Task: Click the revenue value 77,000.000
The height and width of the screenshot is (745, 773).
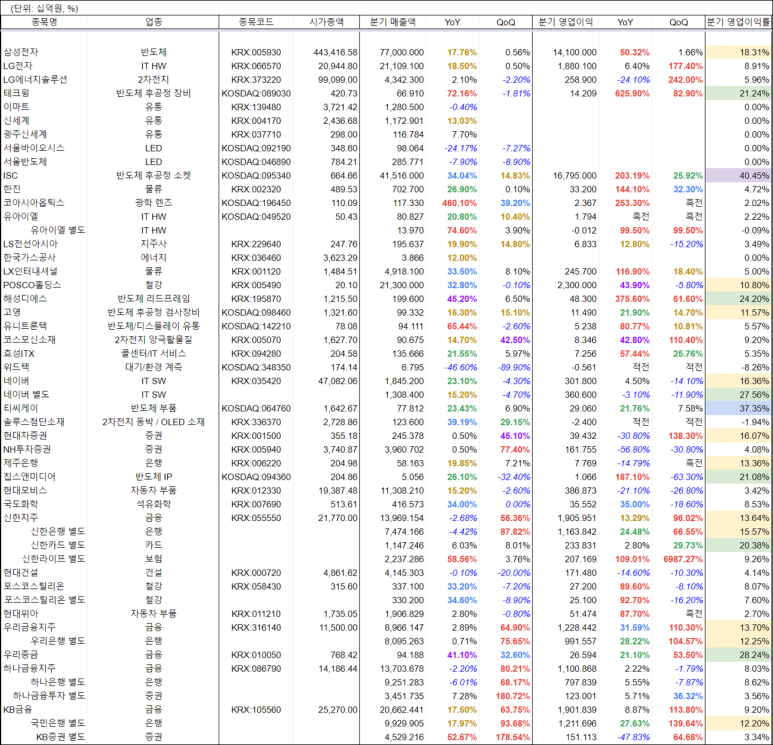Action: tap(402, 52)
